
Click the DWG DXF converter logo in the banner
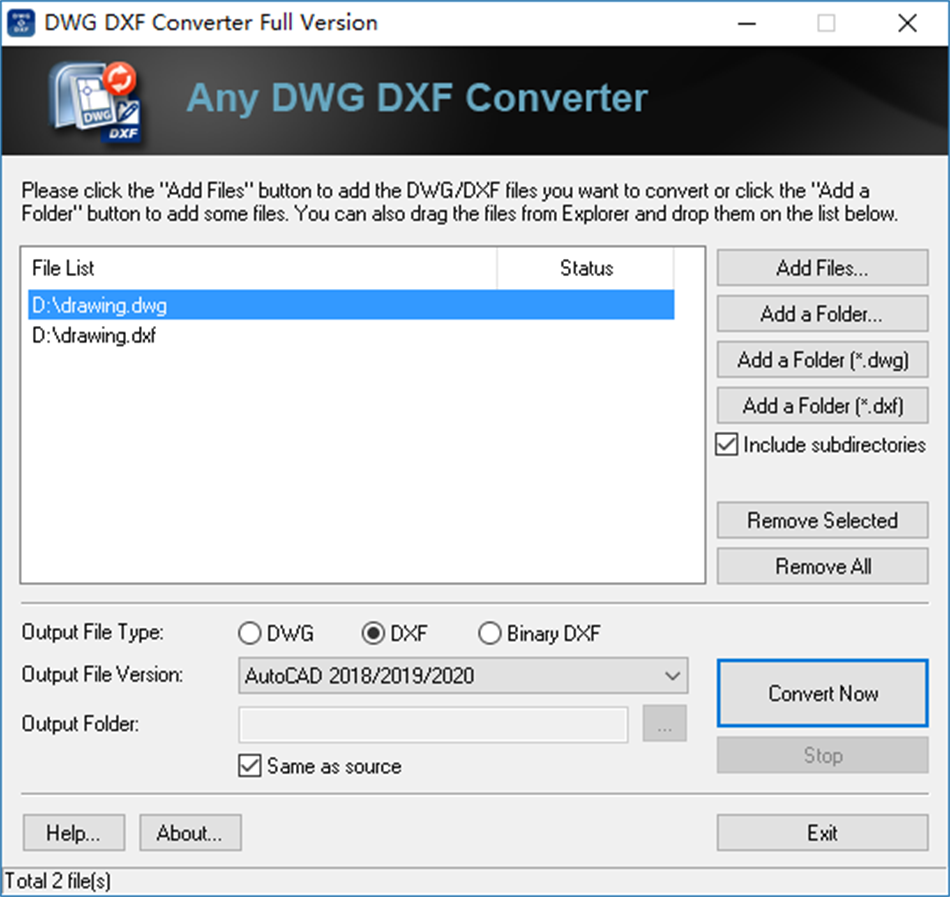(x=95, y=101)
